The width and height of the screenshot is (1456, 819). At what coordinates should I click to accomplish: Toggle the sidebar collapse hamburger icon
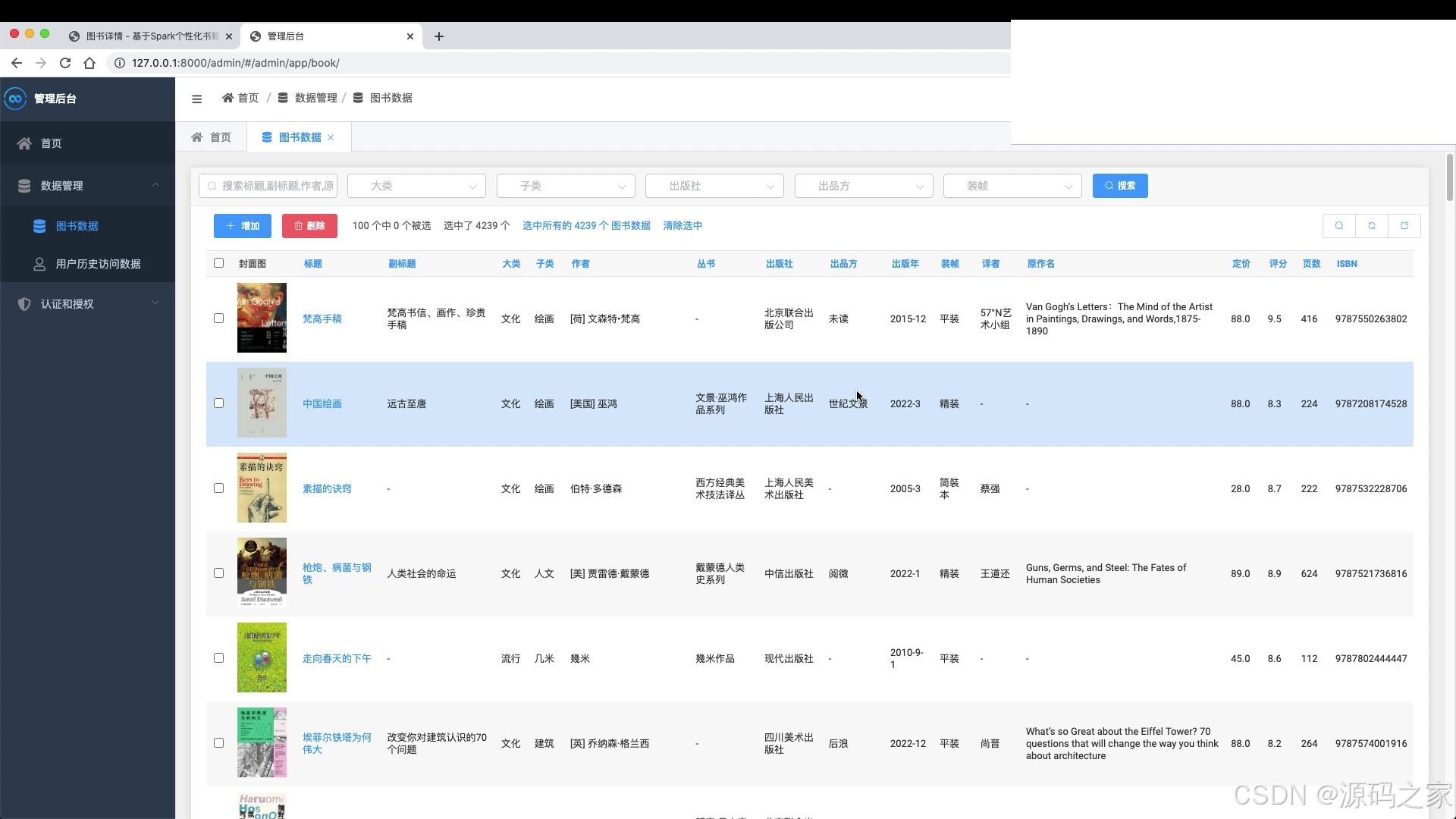[196, 99]
